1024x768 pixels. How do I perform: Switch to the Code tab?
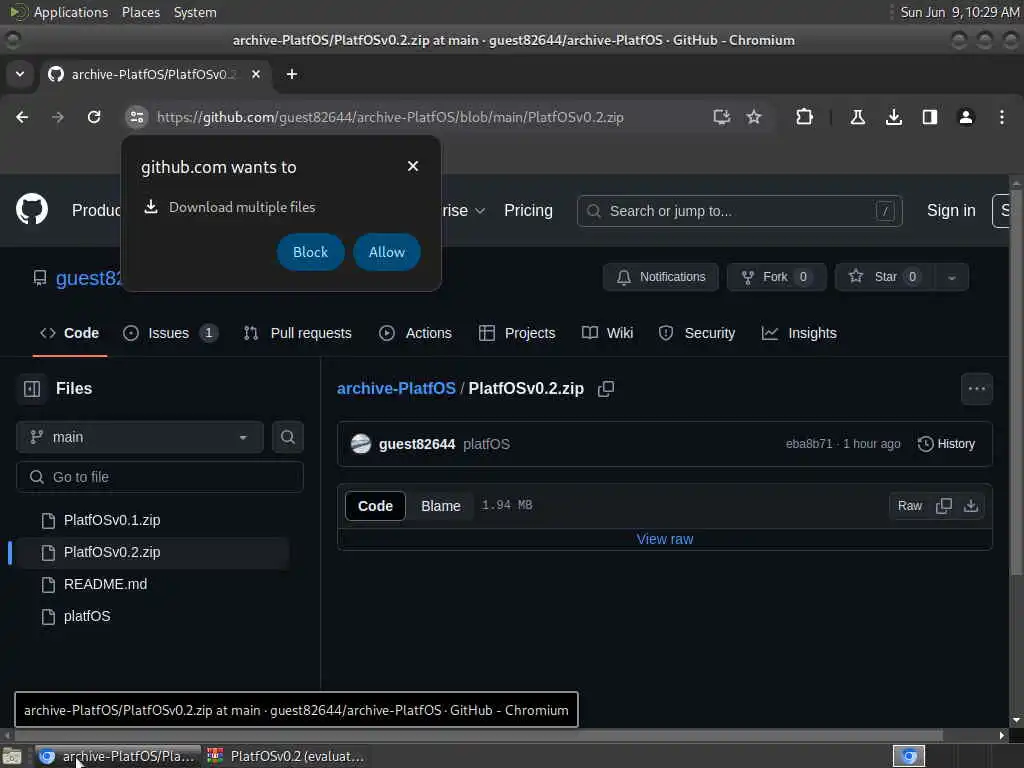[70, 333]
